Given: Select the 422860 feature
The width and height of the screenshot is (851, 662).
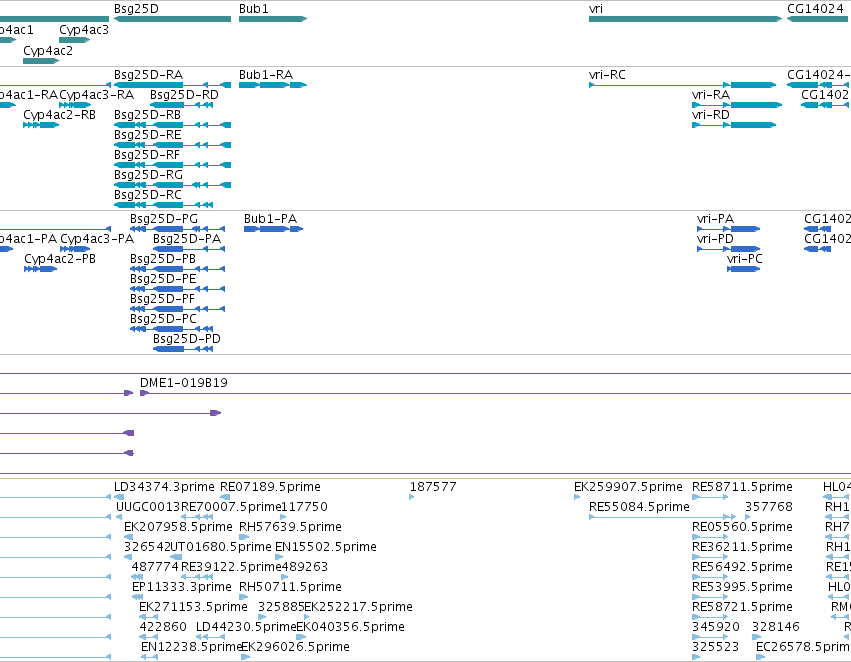Looking at the screenshot, I should pos(148,637).
